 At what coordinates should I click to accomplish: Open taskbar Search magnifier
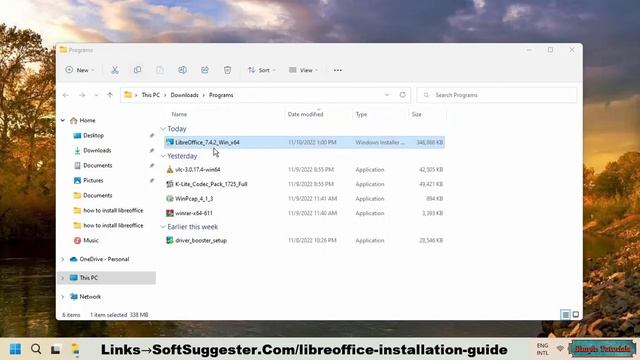pos(36,349)
